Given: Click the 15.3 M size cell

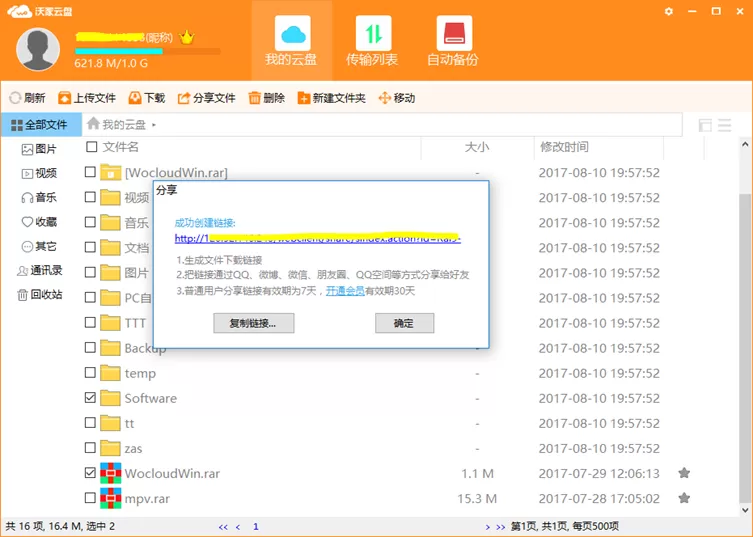Looking at the screenshot, I should click(477, 499).
